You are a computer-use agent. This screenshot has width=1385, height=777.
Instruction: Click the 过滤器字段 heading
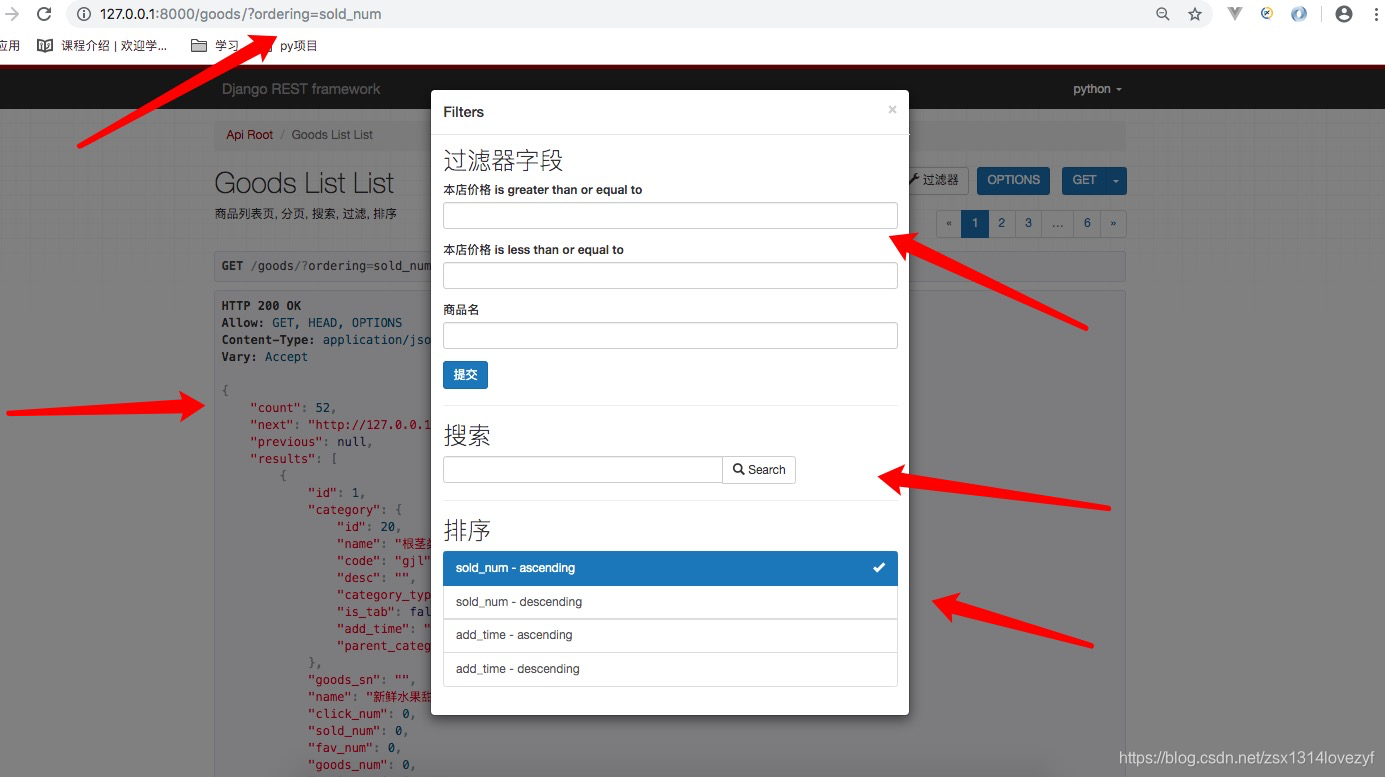pyautogui.click(x=503, y=160)
